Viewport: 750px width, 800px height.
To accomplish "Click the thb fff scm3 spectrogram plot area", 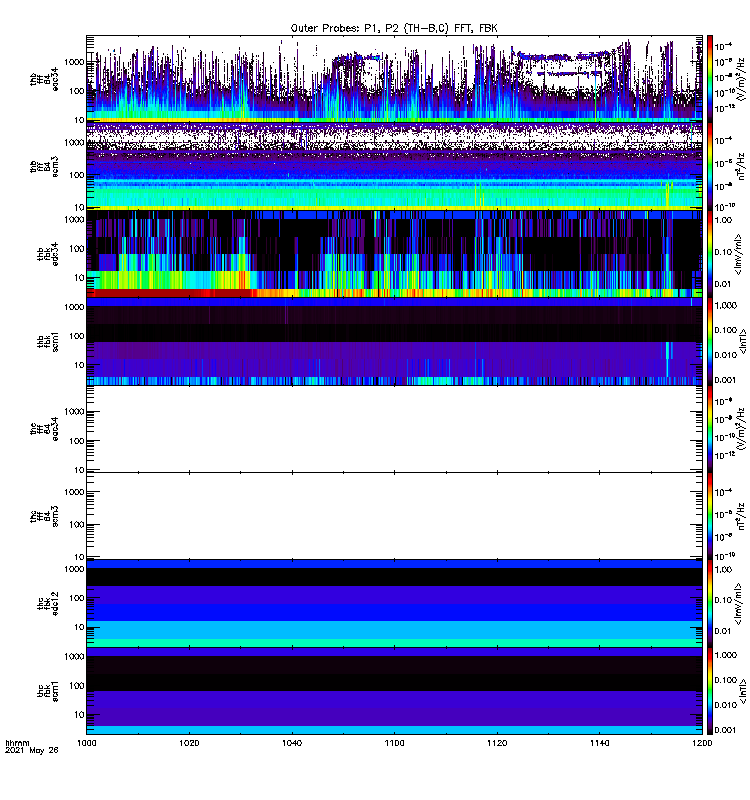I will point(394,166).
